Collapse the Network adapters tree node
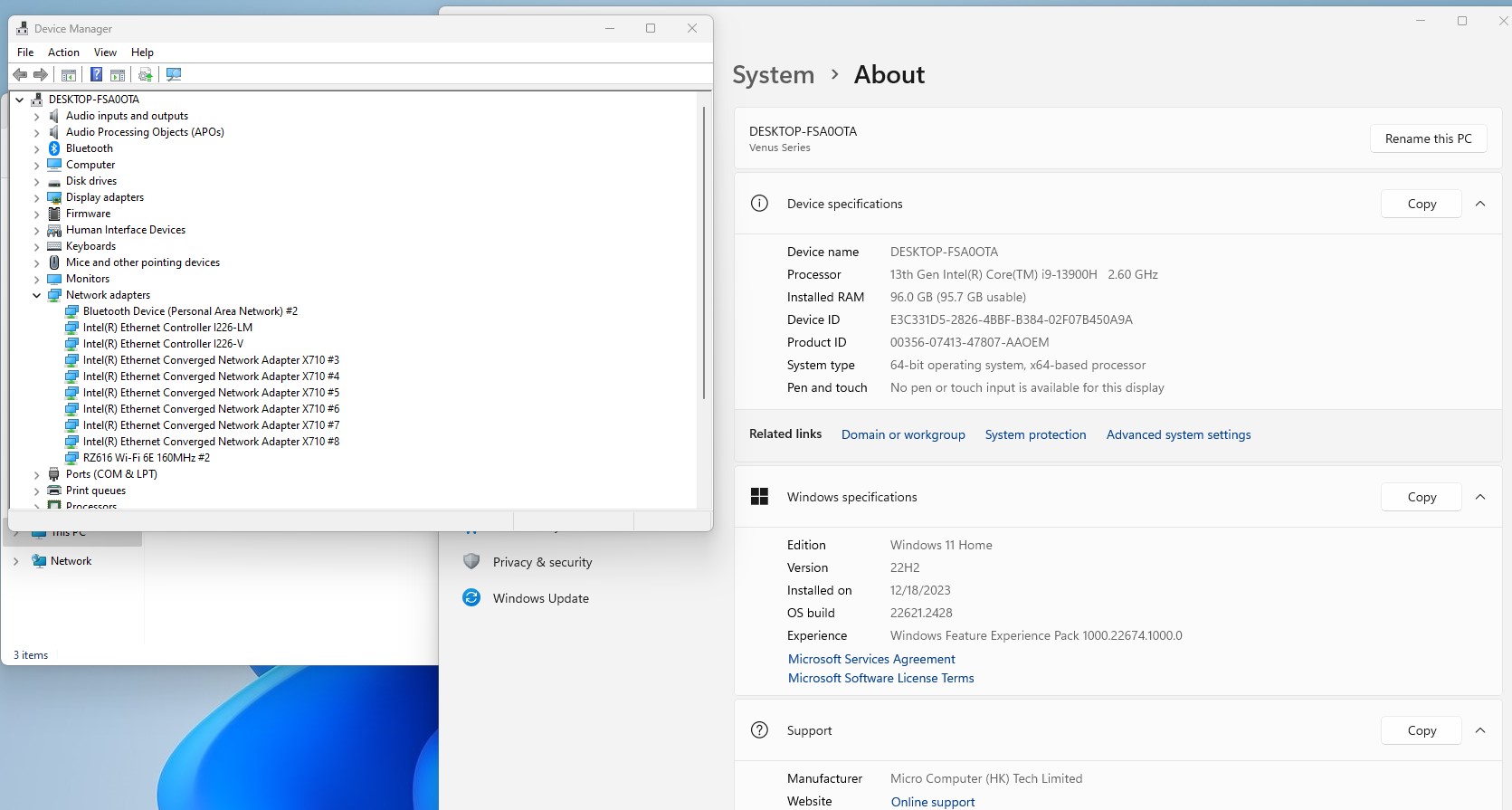 [x=37, y=295]
